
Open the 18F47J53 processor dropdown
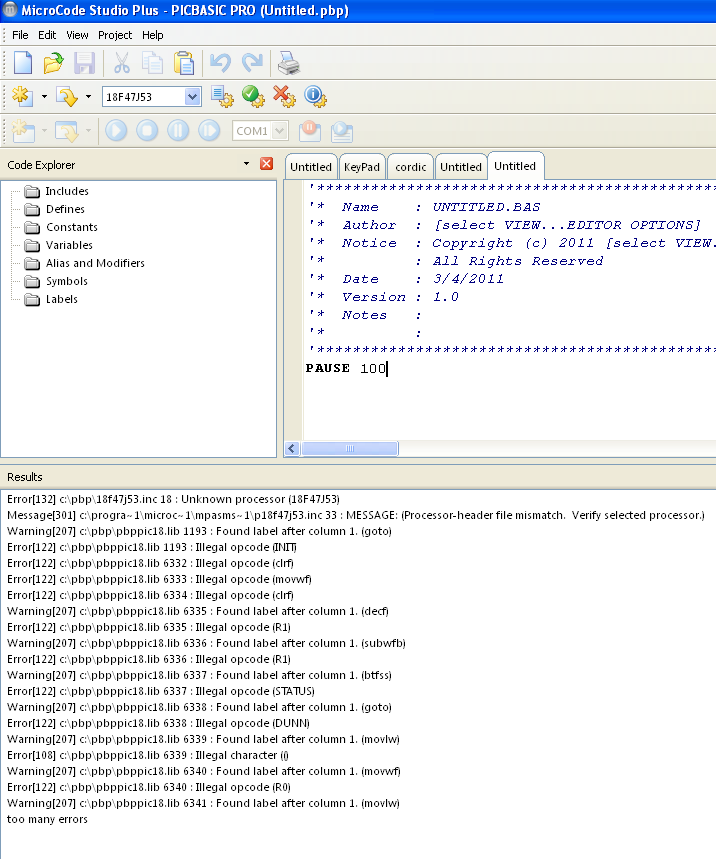(193, 97)
